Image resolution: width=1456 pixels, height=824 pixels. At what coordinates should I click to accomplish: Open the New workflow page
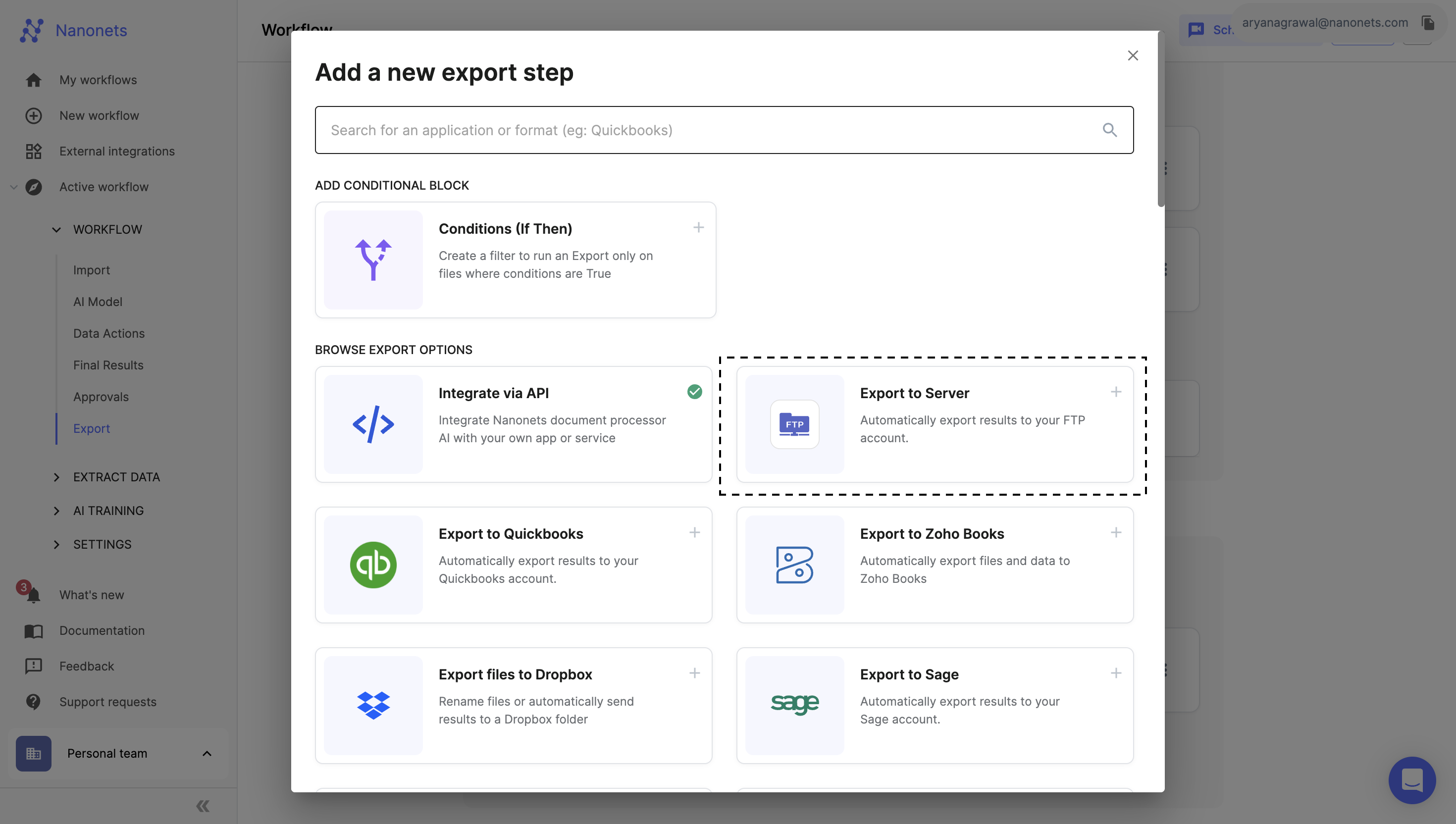pos(100,116)
